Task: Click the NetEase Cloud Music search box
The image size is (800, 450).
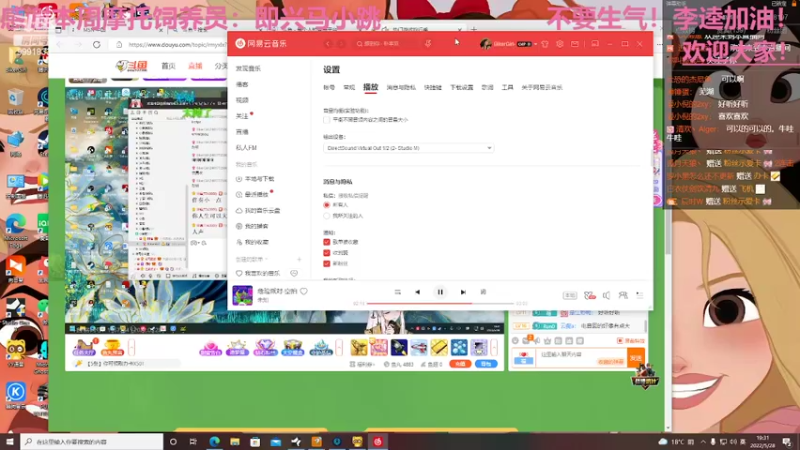Action: [x=385, y=44]
